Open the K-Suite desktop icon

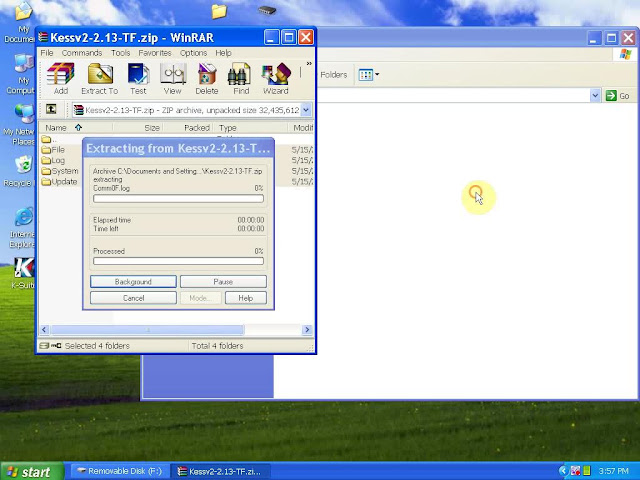click(x=24, y=273)
